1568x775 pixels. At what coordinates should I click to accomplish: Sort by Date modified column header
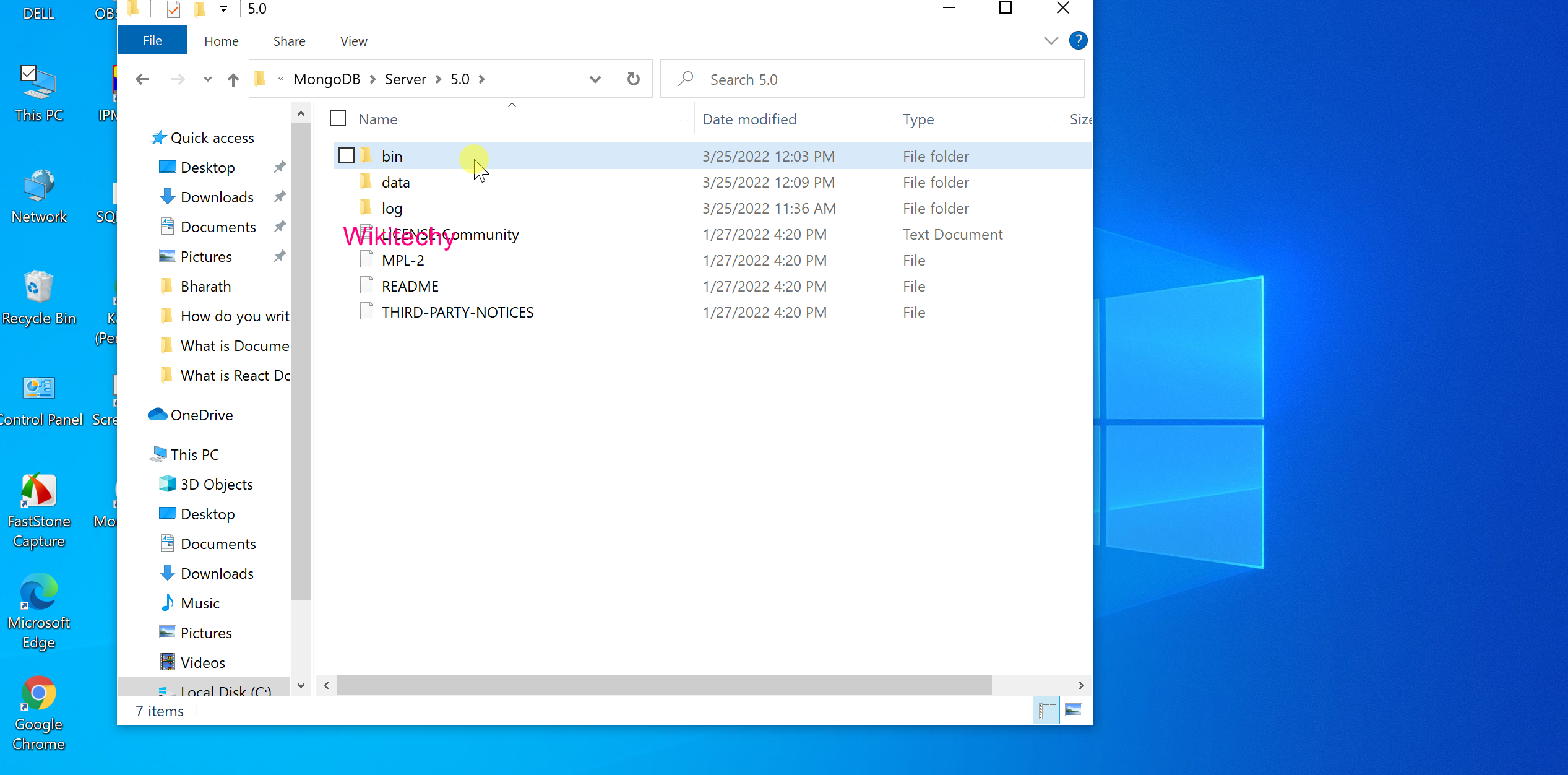[x=749, y=119]
